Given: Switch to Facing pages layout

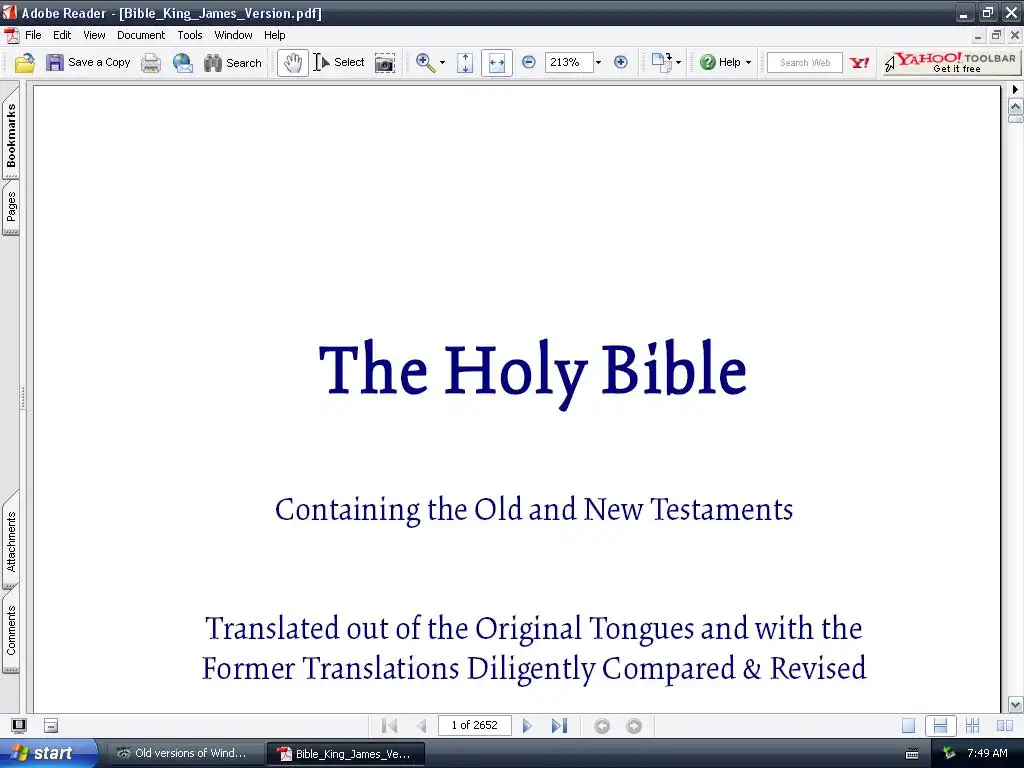Looking at the screenshot, I should 1004,726.
